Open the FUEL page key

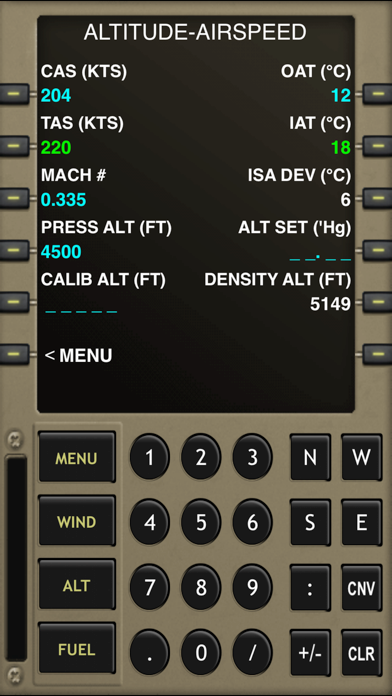(77, 649)
